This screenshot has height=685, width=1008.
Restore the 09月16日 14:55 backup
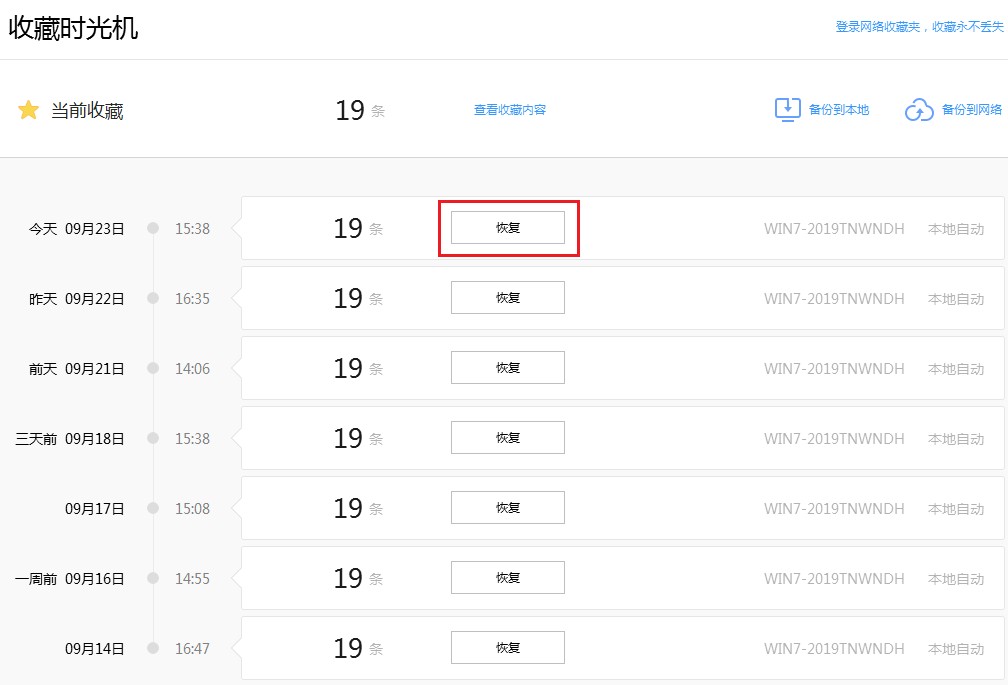coord(508,578)
